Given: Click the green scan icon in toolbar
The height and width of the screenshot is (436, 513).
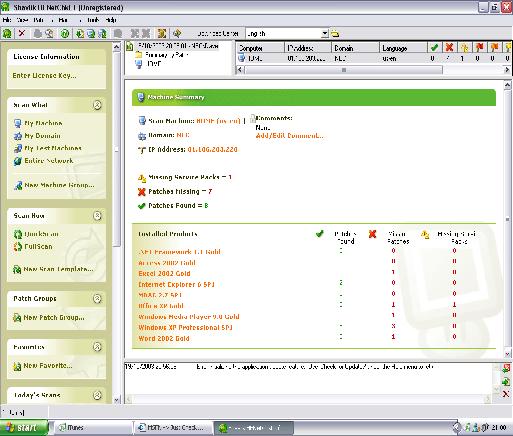Looking at the screenshot, I should pyautogui.click(x=7, y=33).
